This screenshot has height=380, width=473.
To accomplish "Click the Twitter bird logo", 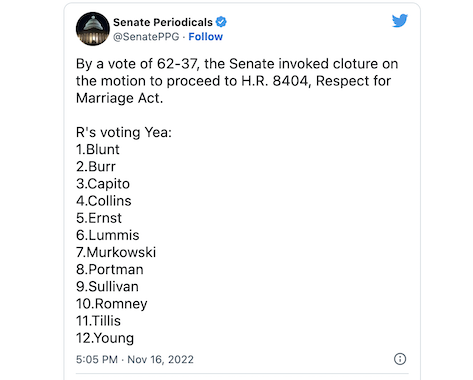I will [x=400, y=21].
